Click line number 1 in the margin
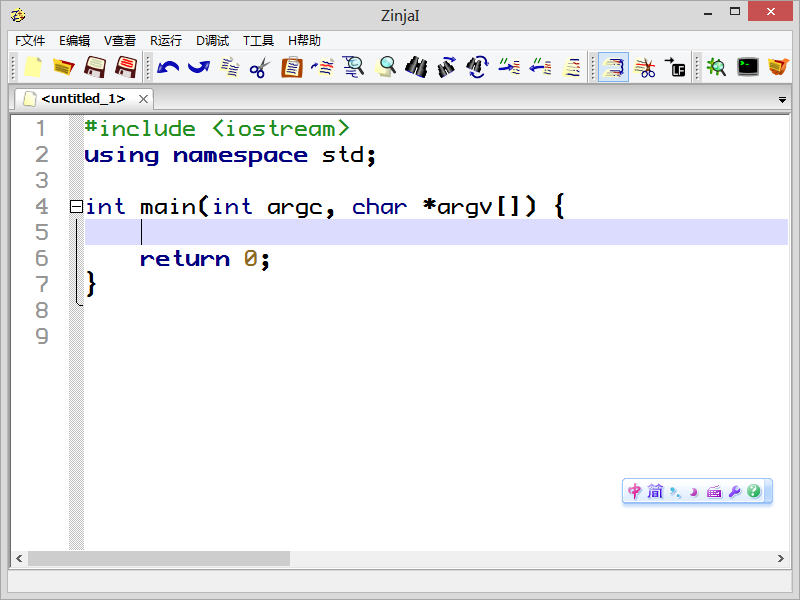 click(41, 129)
